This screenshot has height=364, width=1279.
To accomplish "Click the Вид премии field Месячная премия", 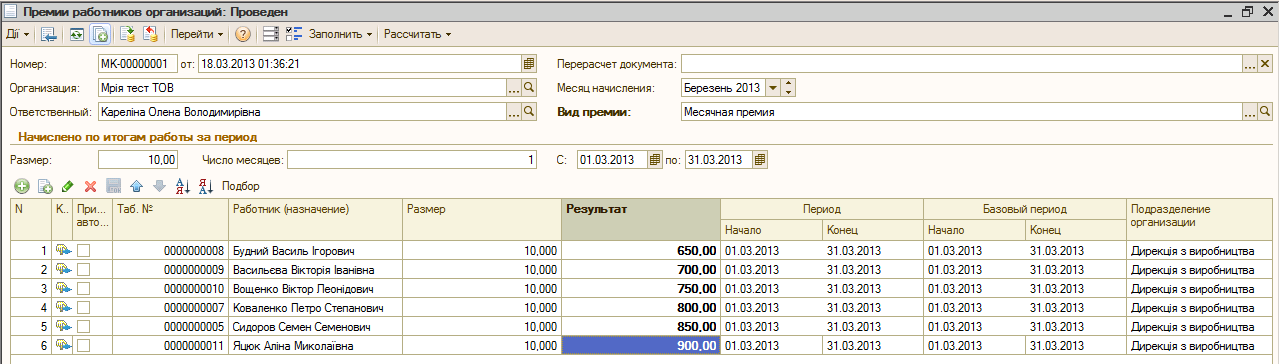I will pos(961,112).
